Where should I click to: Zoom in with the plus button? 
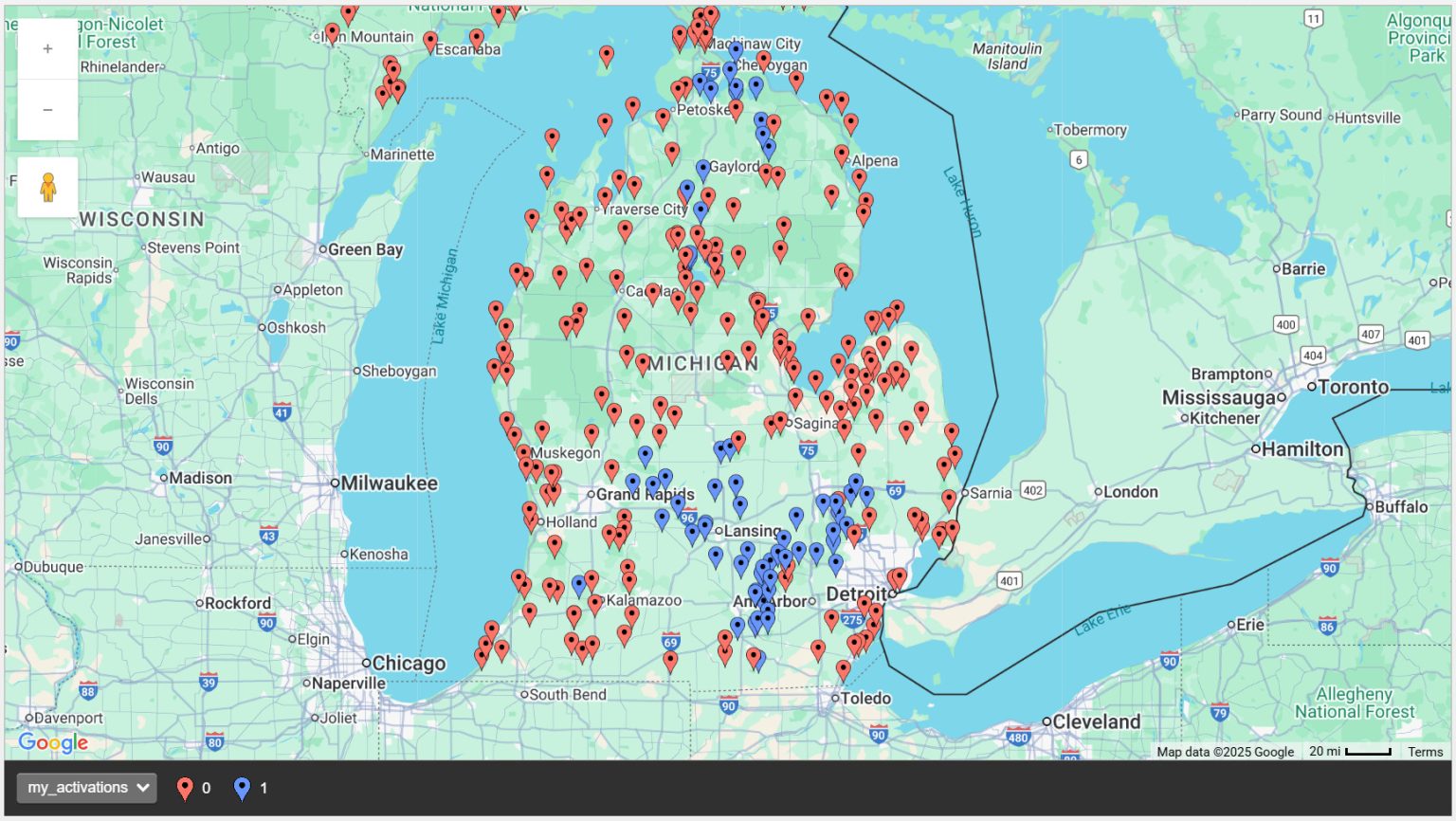tap(46, 47)
